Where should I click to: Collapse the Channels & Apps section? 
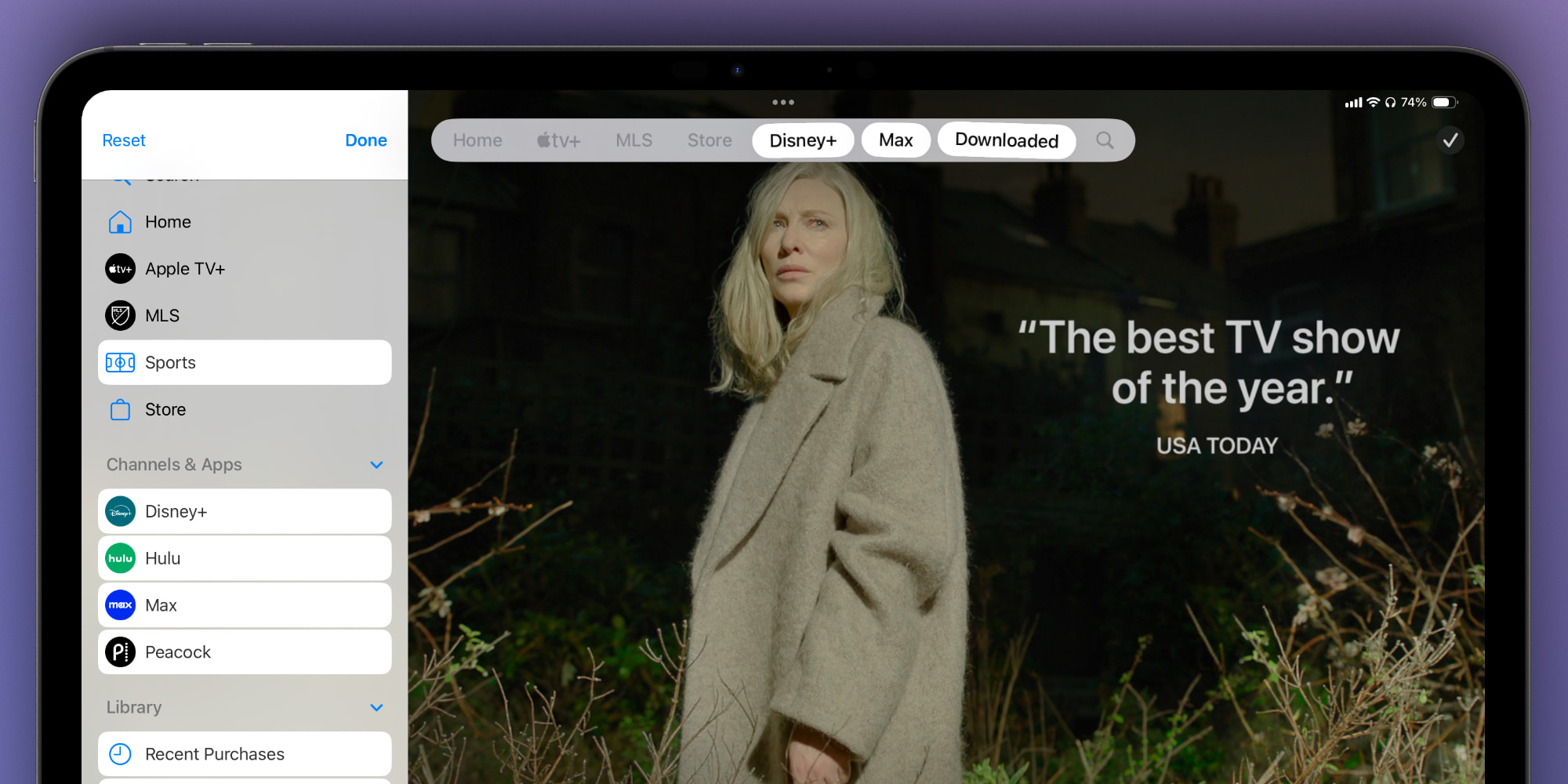(x=376, y=464)
